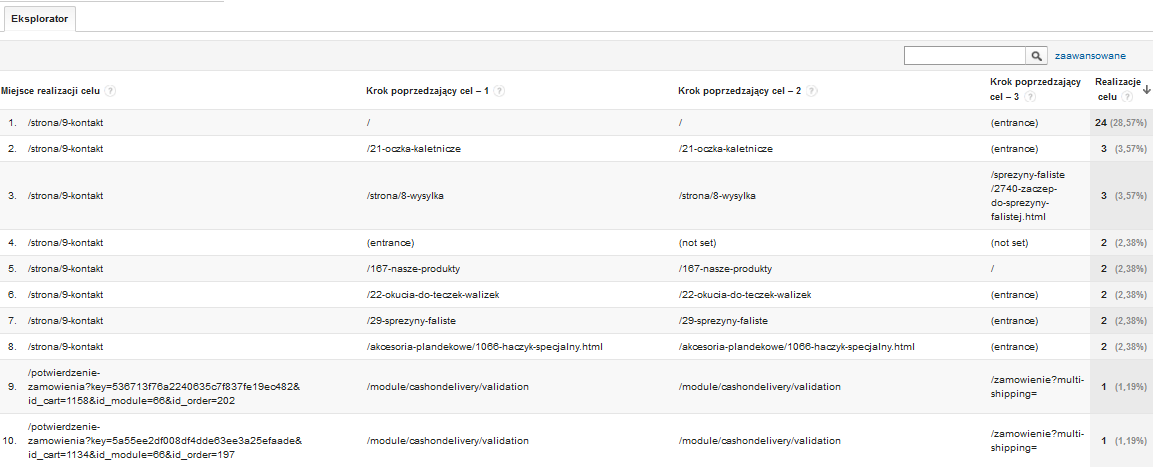Click Miejsce realizacji celu column header

pyautogui.click(x=51, y=91)
